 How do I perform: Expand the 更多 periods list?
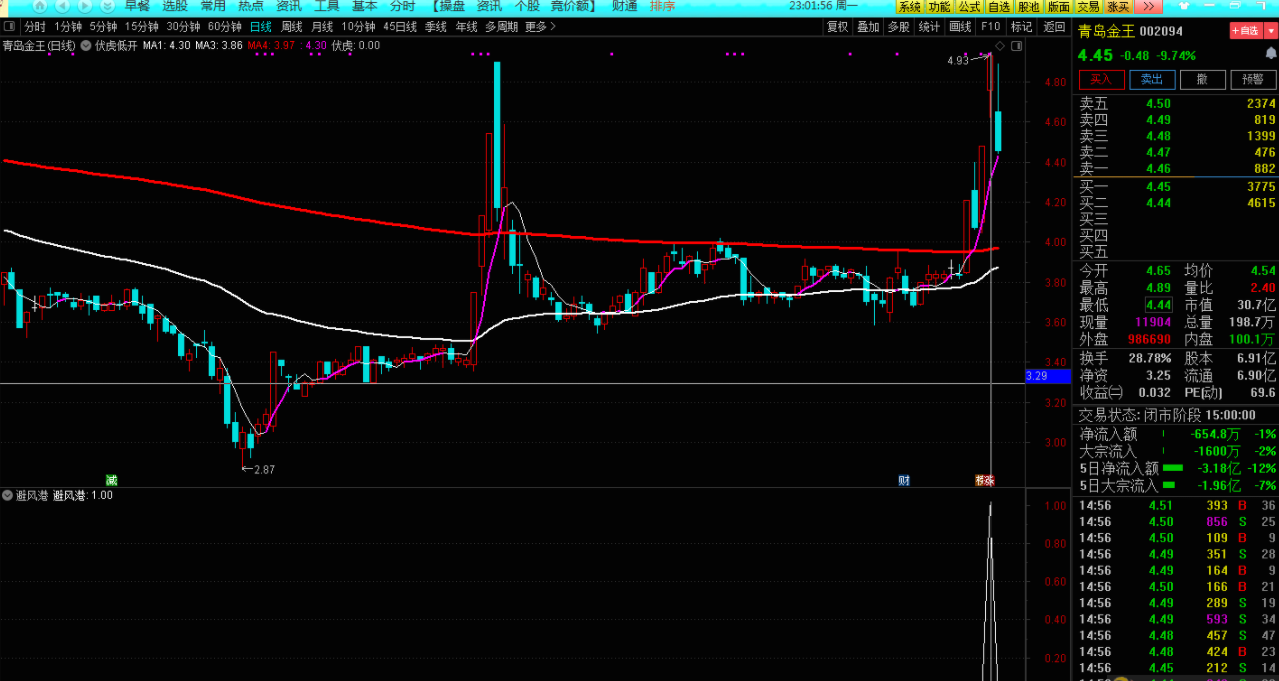click(x=542, y=26)
